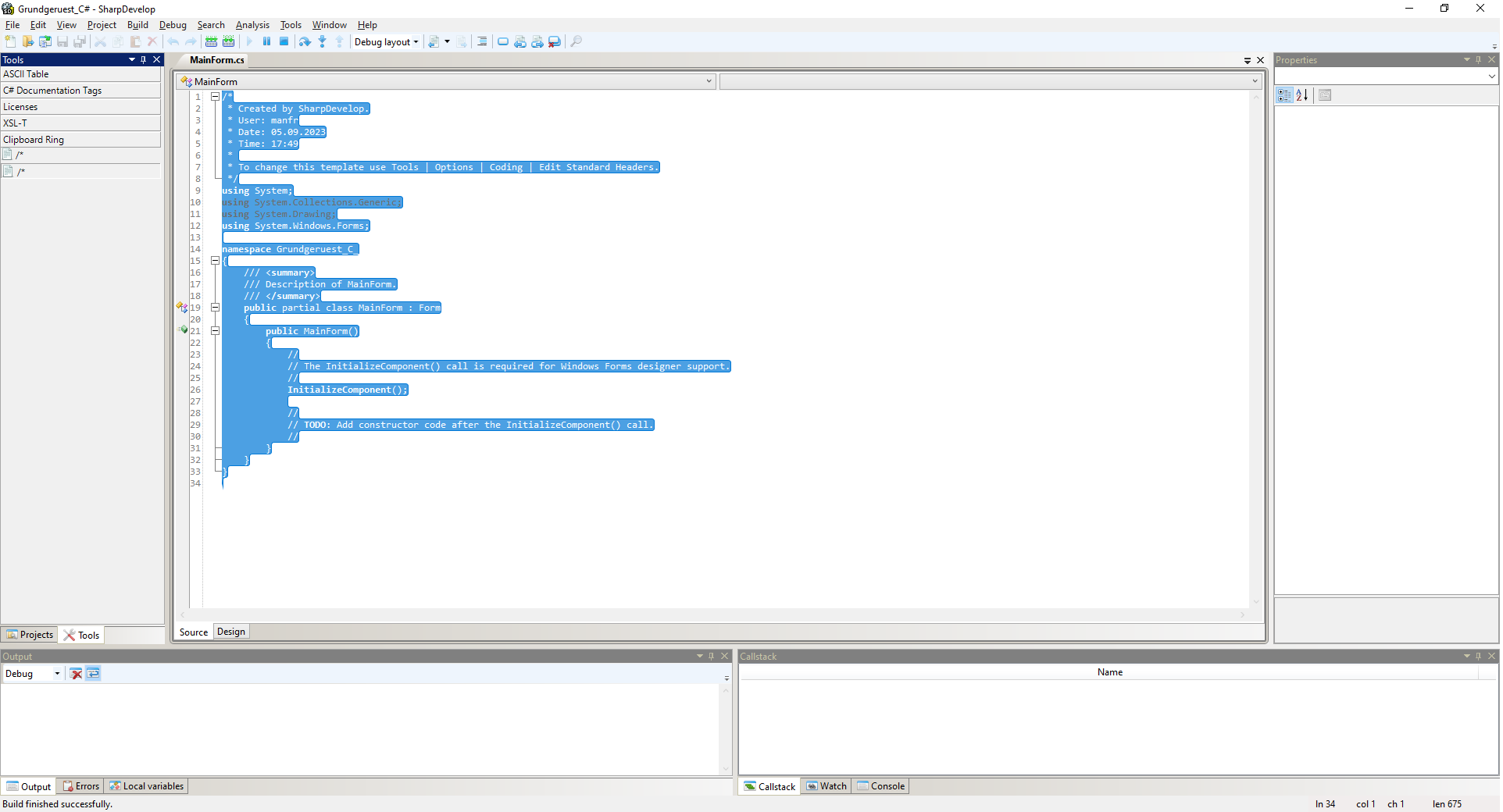This screenshot has height=812, width=1503.
Task: Click the New File toolbar icon
Action: click(10, 41)
